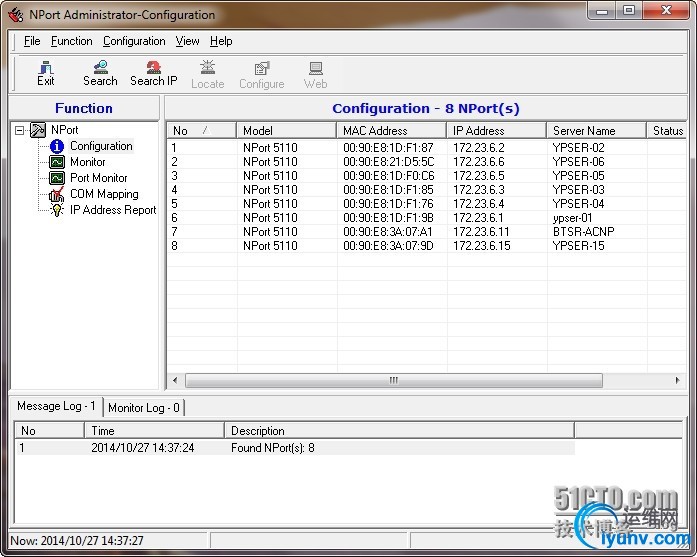The width and height of the screenshot is (697, 557).
Task: Select Port Monitor in the function tree
Action: [x=99, y=178]
